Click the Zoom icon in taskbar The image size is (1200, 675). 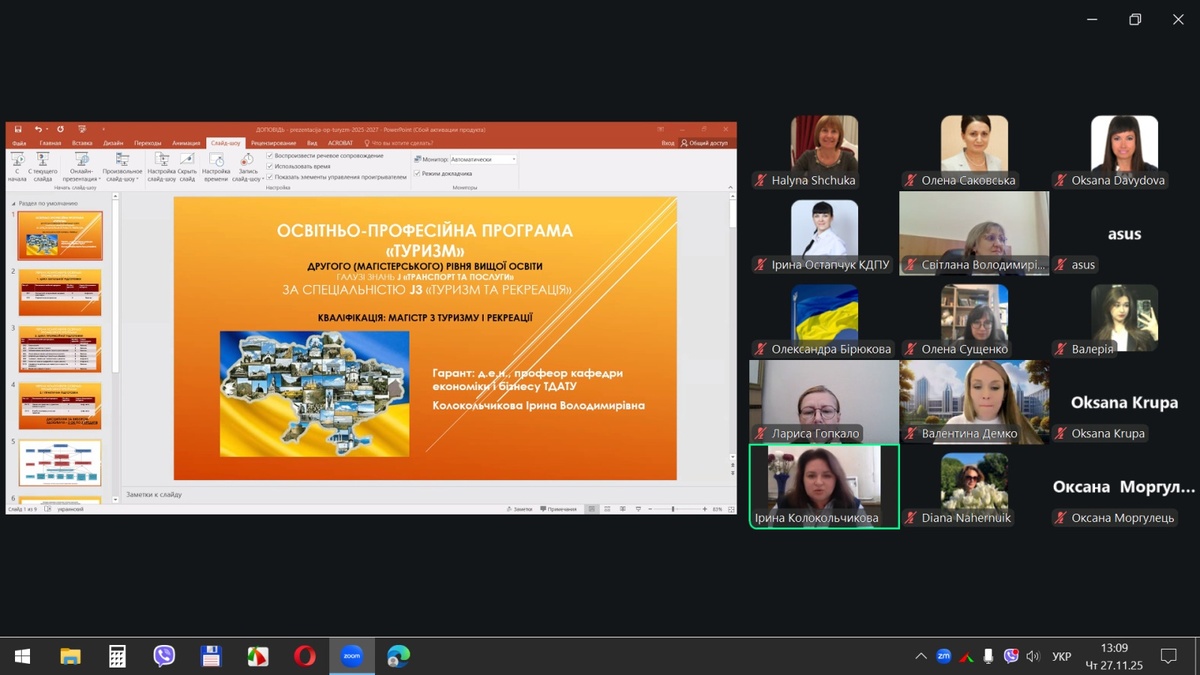click(351, 656)
